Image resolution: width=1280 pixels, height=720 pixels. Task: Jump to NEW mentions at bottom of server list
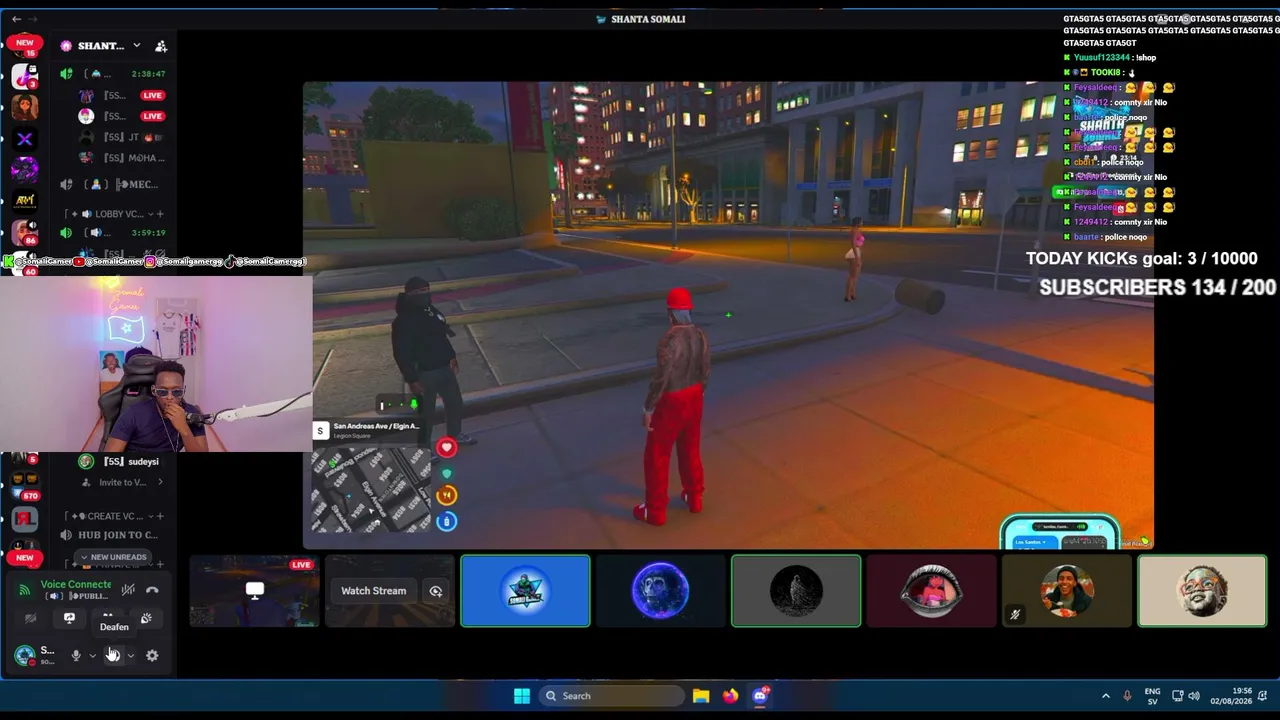25,557
